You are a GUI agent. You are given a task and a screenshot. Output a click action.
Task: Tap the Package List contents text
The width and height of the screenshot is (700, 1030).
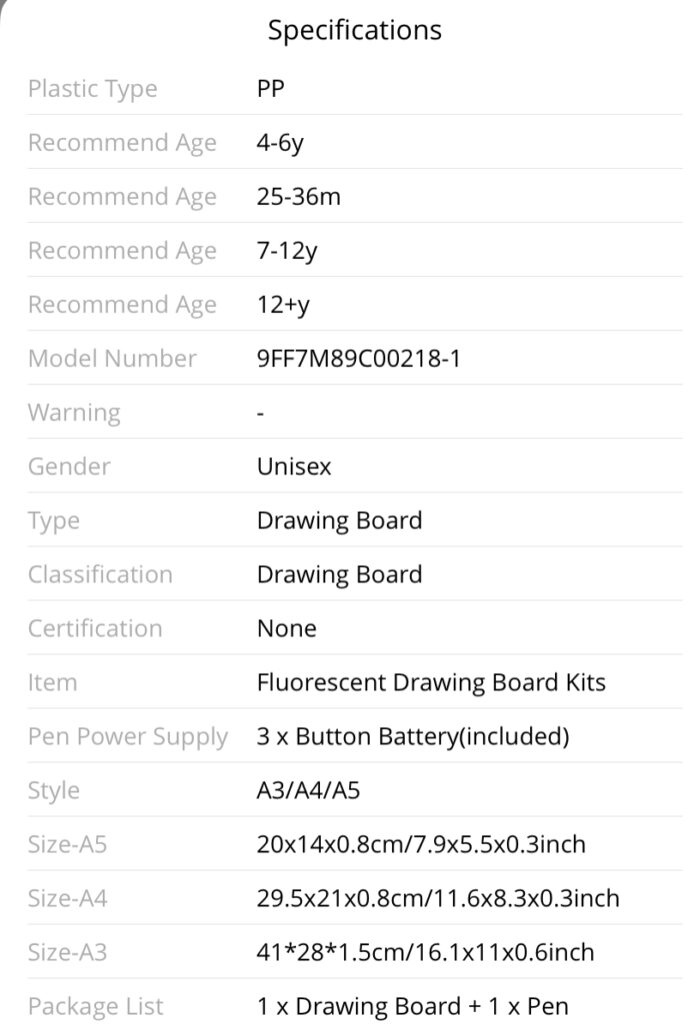point(412,1006)
